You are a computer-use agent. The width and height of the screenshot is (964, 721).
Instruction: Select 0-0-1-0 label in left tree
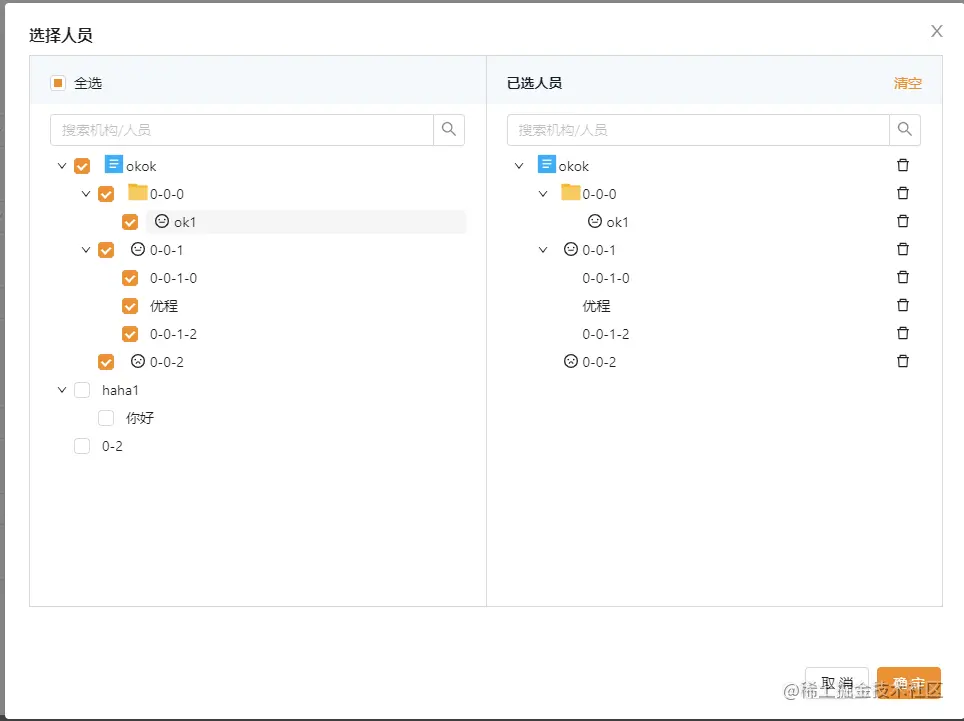click(173, 278)
